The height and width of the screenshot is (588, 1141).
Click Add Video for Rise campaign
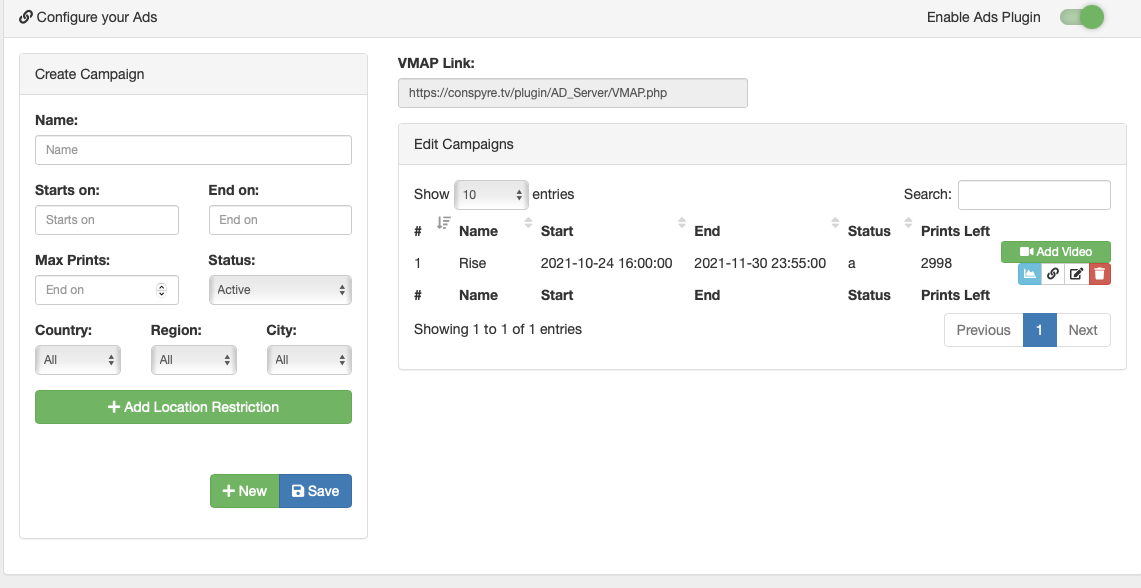point(1056,252)
